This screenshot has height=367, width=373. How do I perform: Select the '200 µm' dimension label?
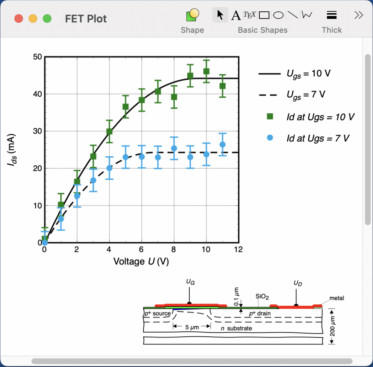(334, 326)
